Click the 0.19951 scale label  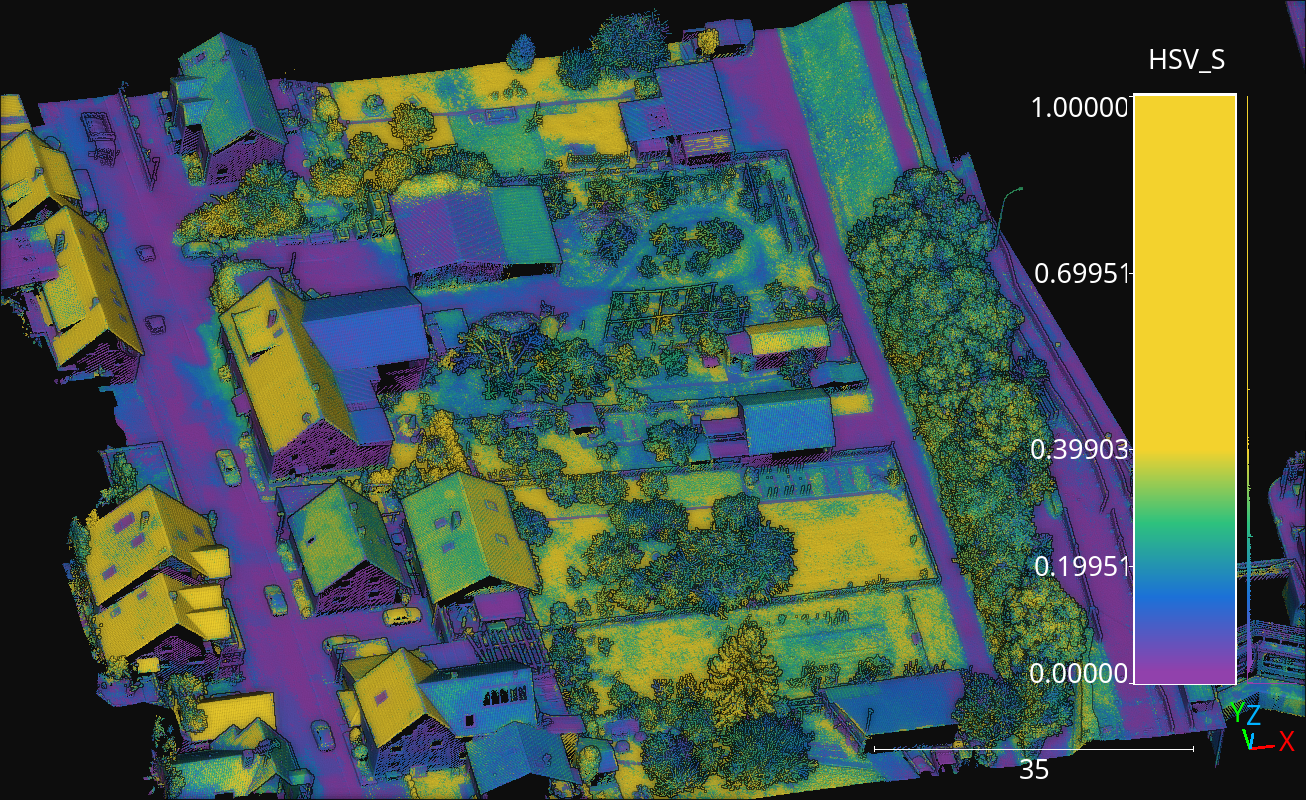1081,567
